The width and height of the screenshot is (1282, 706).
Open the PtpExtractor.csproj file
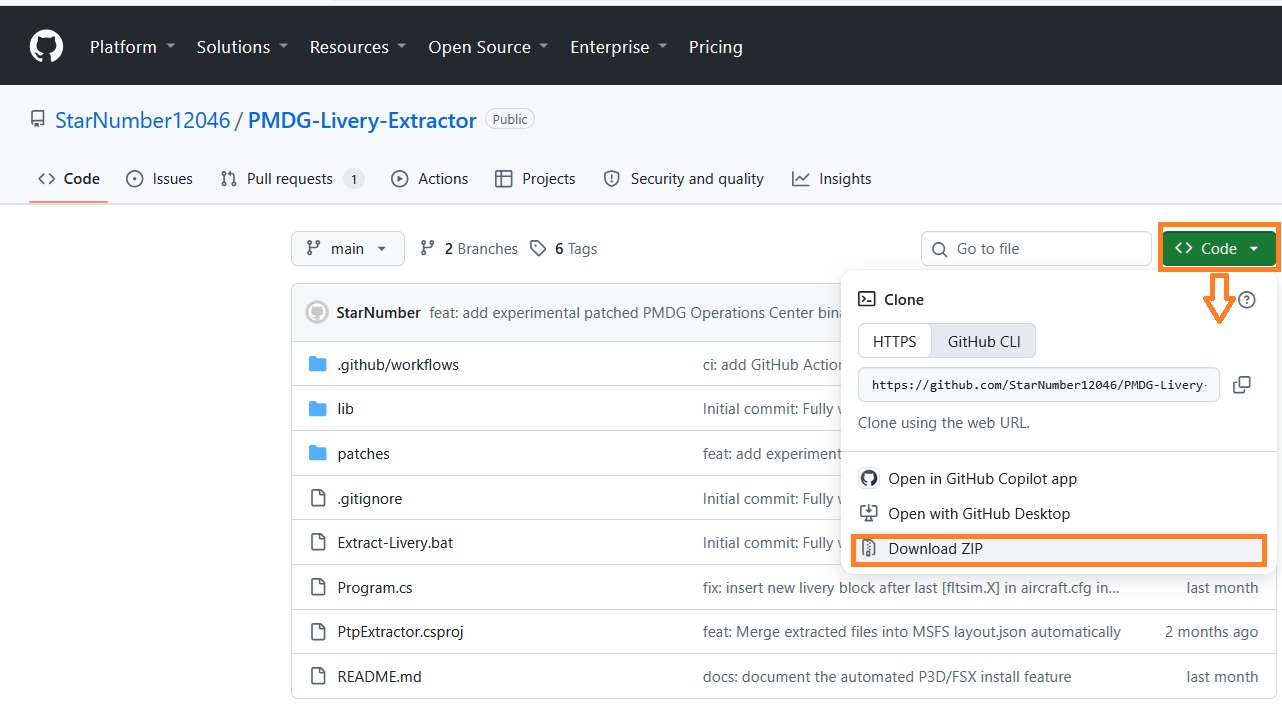tap(400, 632)
